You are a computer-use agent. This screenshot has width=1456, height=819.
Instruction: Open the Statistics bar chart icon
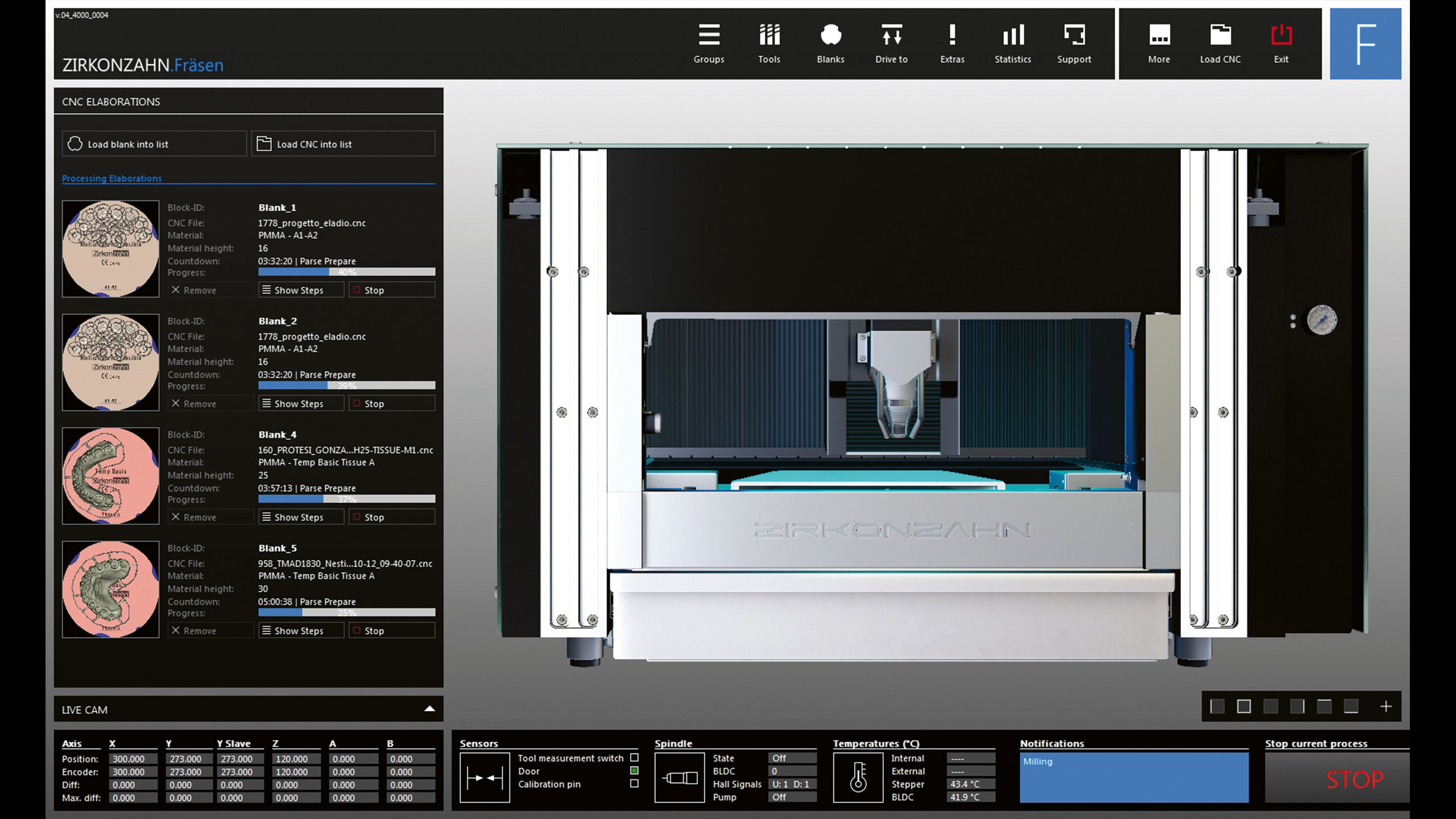(x=1012, y=35)
